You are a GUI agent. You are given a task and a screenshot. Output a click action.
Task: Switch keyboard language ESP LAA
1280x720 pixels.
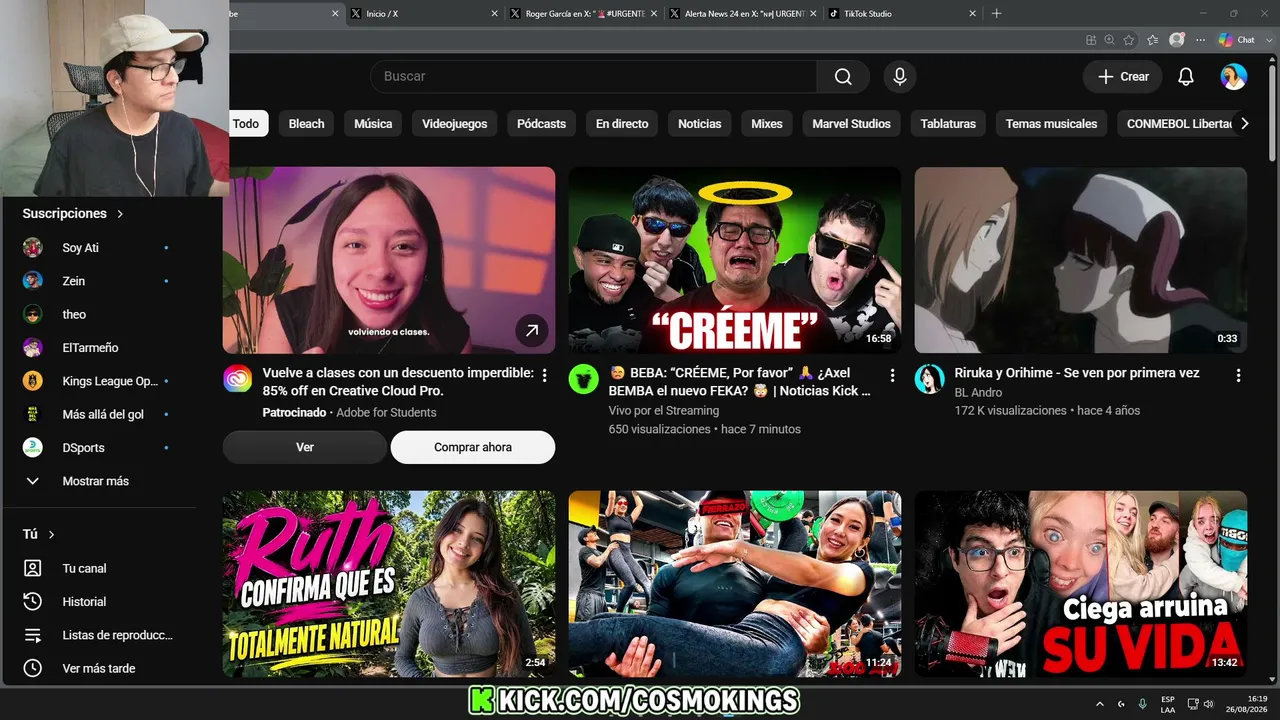pos(1168,704)
